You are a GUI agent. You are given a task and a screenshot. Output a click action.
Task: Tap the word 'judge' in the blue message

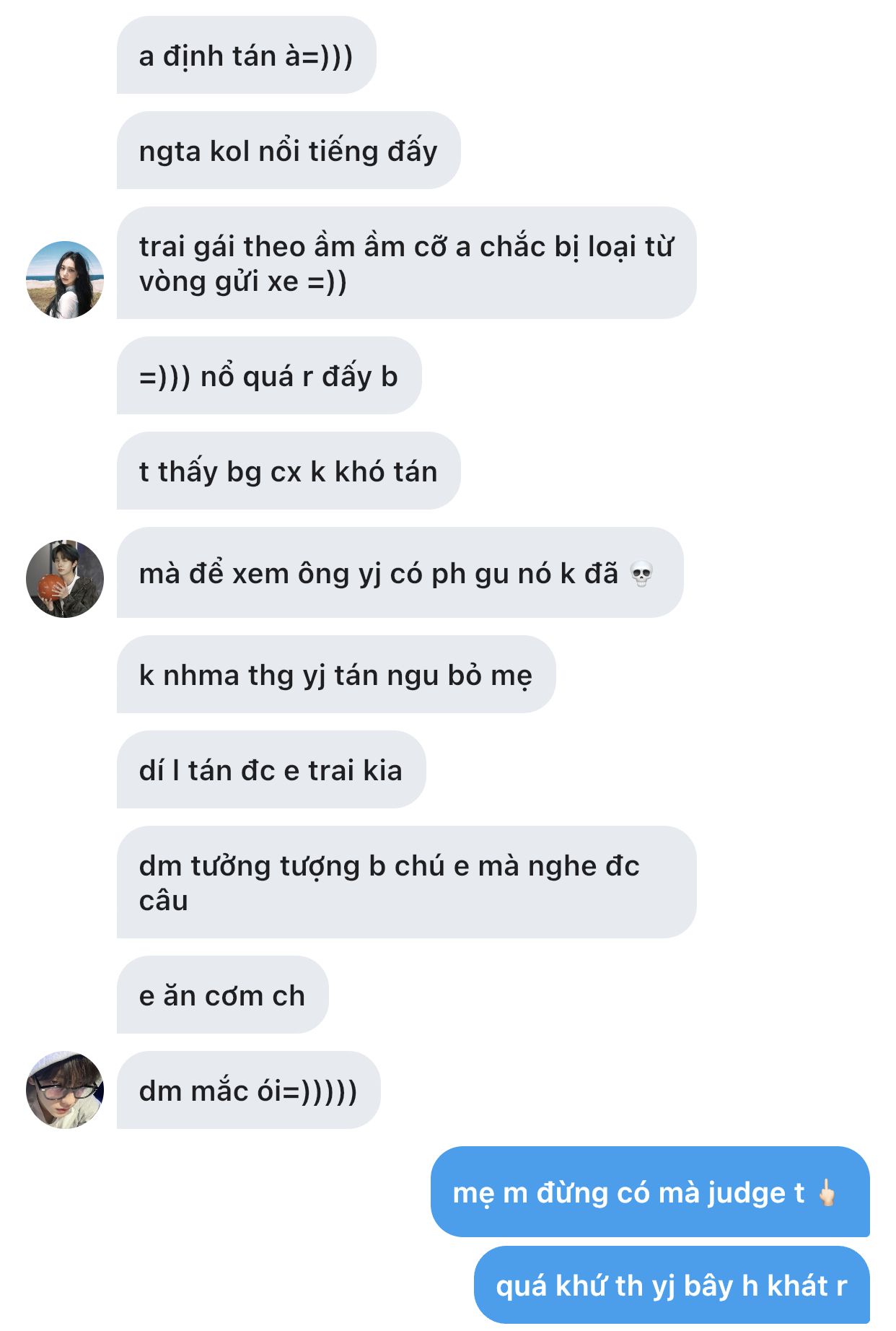click(x=746, y=1193)
